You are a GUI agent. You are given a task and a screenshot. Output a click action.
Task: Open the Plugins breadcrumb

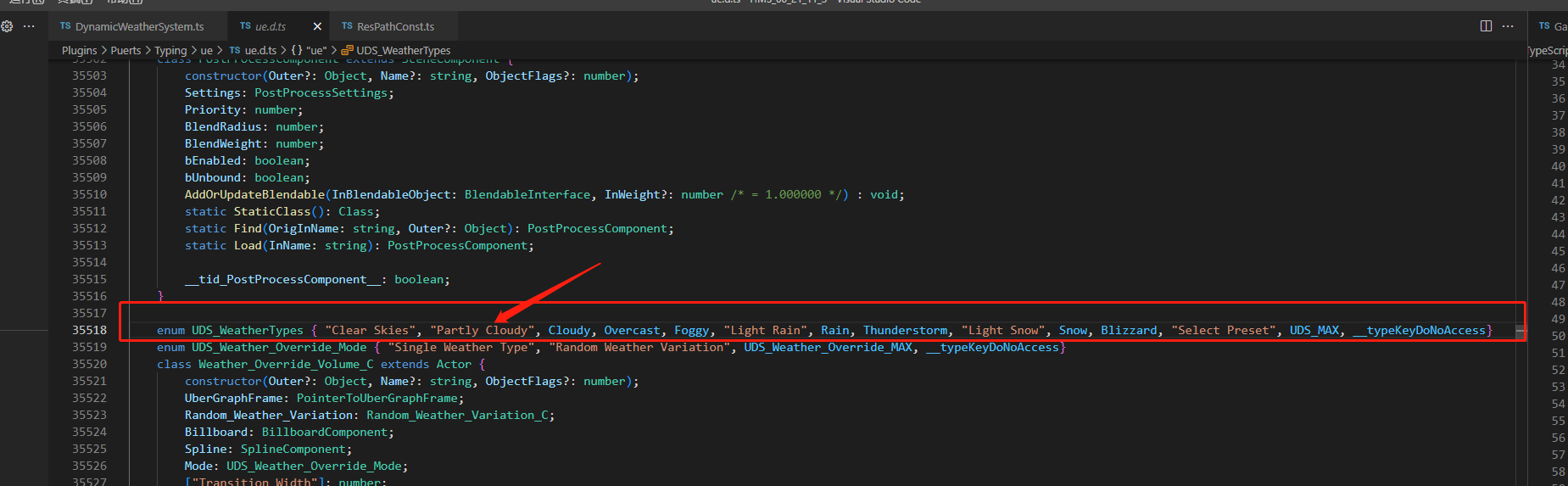click(80, 51)
